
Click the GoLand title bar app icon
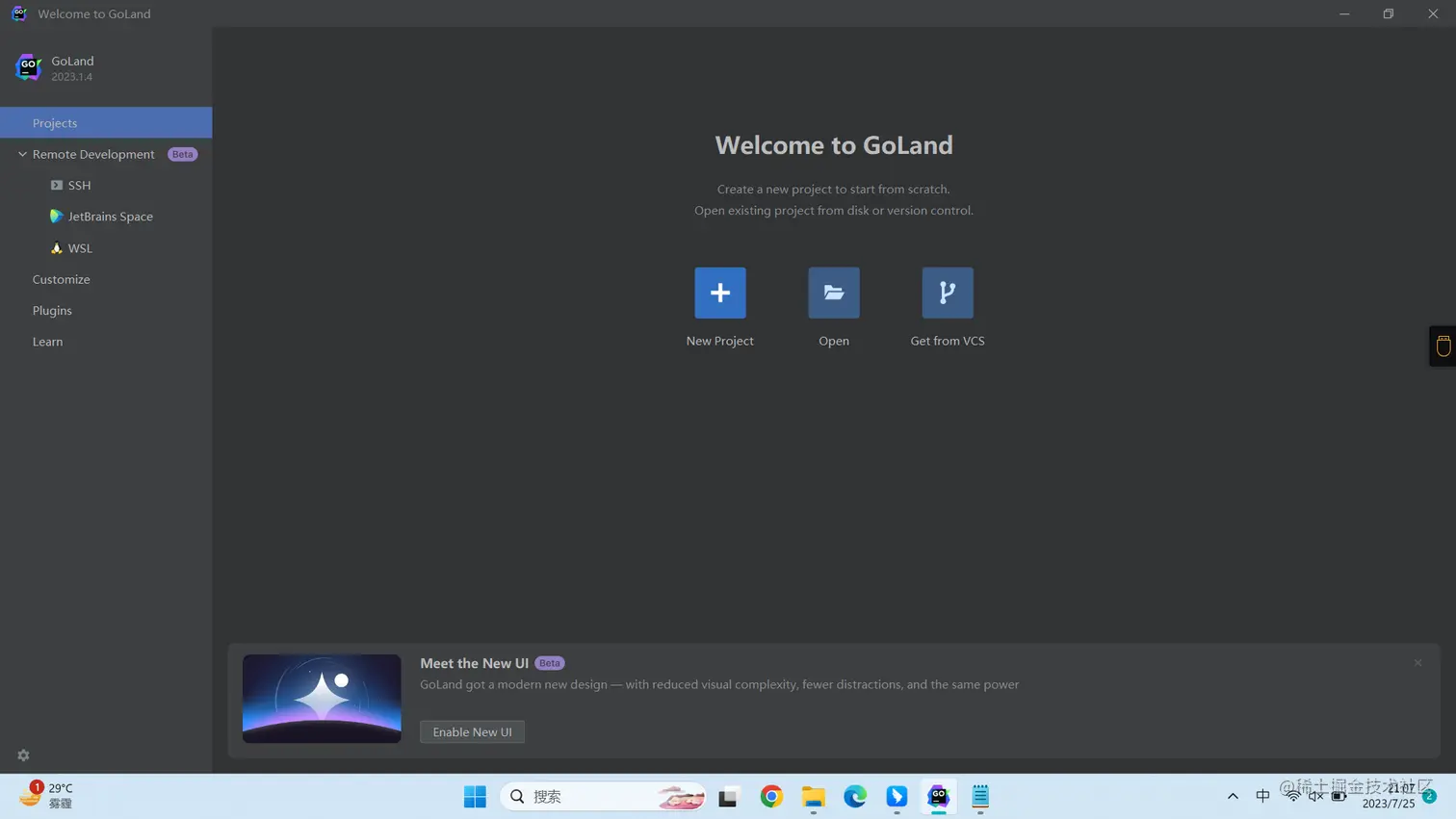[19, 13]
